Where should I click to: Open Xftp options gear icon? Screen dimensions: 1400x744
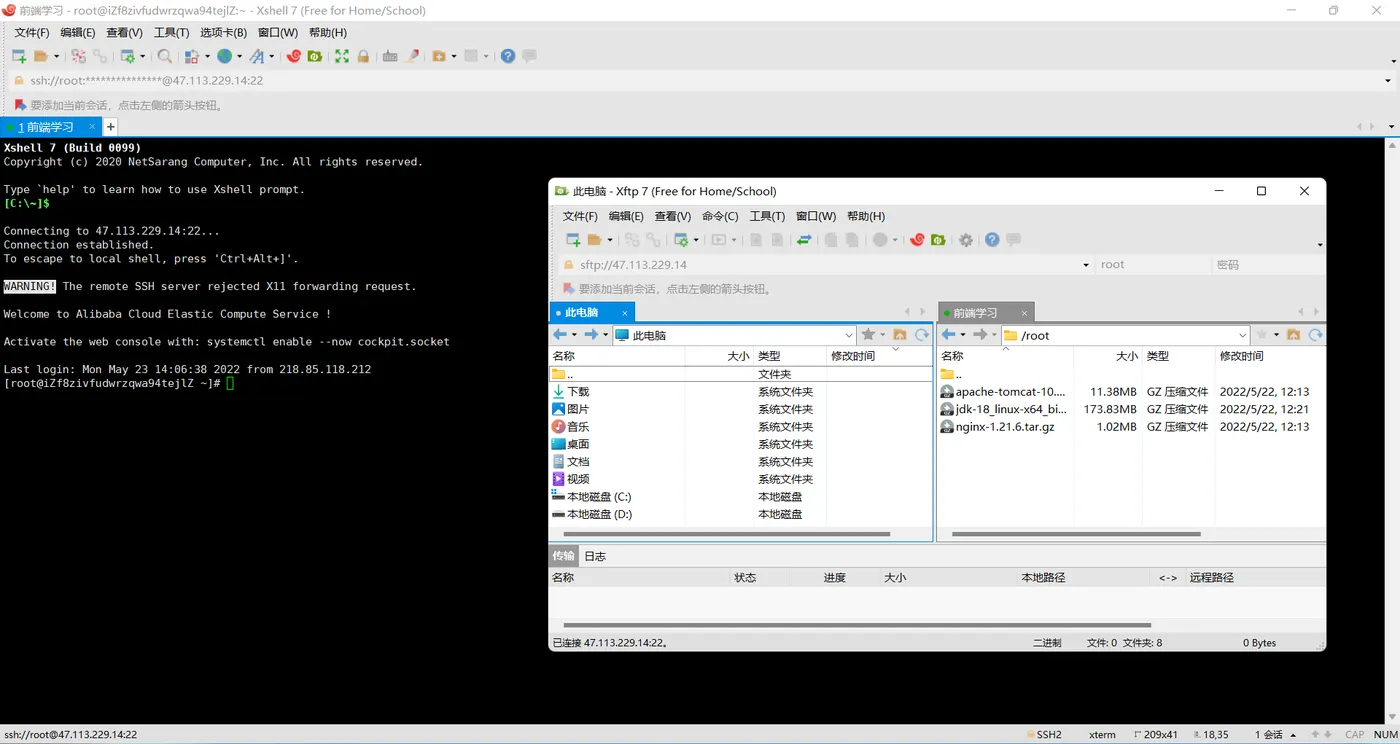pyautogui.click(x=966, y=240)
